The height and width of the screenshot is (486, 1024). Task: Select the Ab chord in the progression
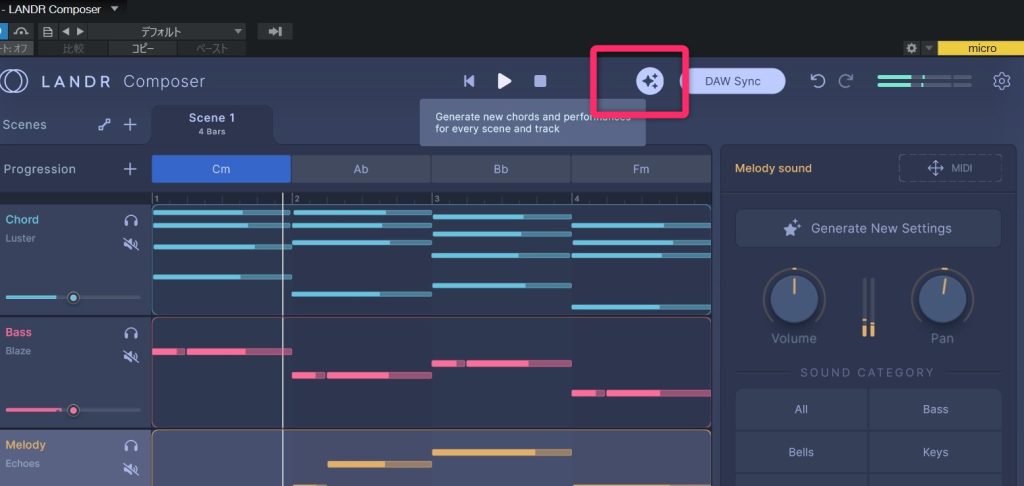[x=361, y=169]
